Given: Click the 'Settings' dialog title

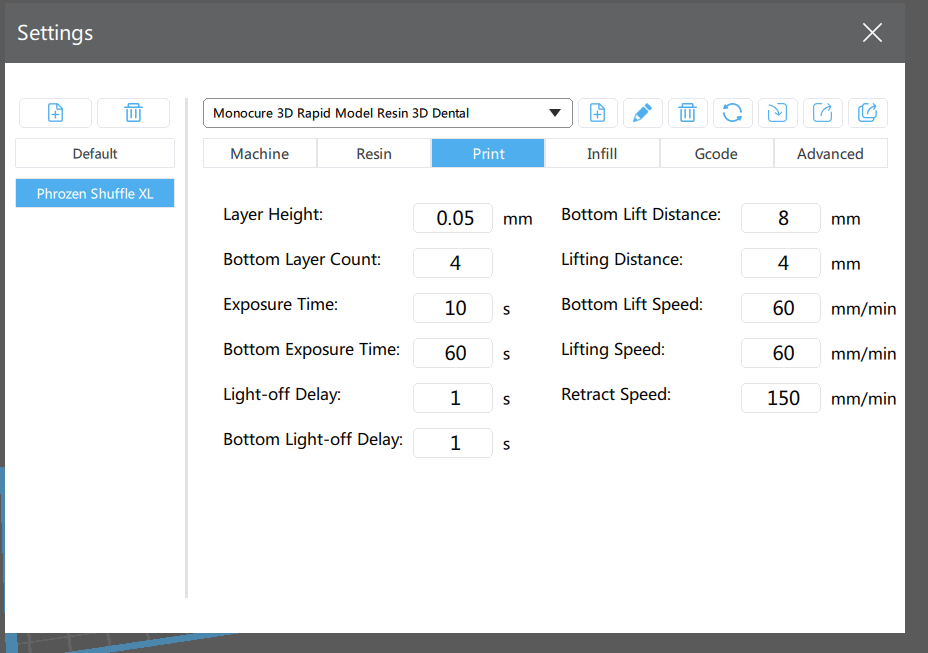Looking at the screenshot, I should pos(55,33).
